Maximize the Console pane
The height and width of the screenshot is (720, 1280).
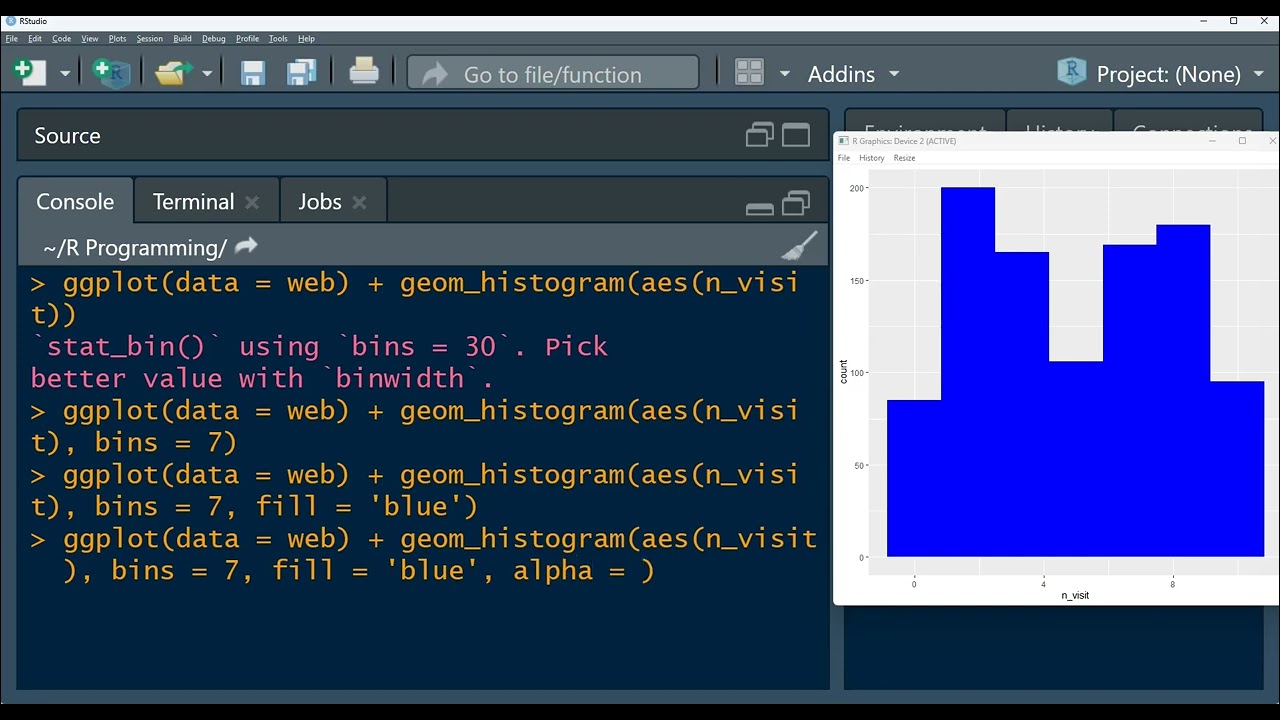tap(796, 203)
